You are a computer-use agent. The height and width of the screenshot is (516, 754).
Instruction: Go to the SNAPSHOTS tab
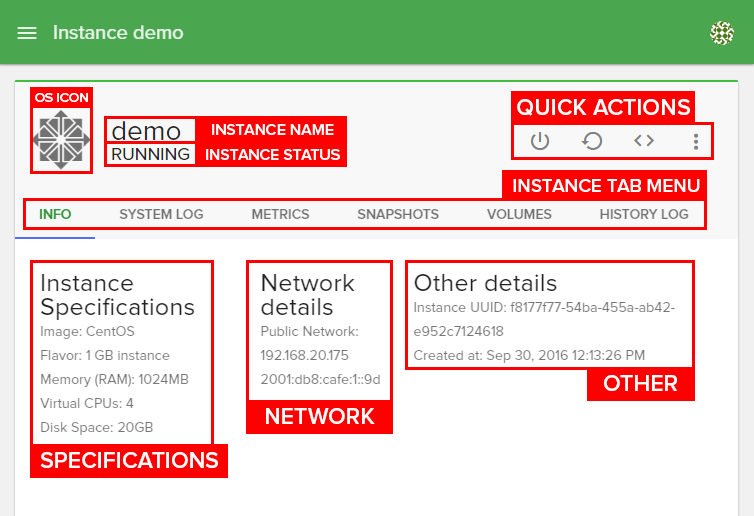pos(398,214)
